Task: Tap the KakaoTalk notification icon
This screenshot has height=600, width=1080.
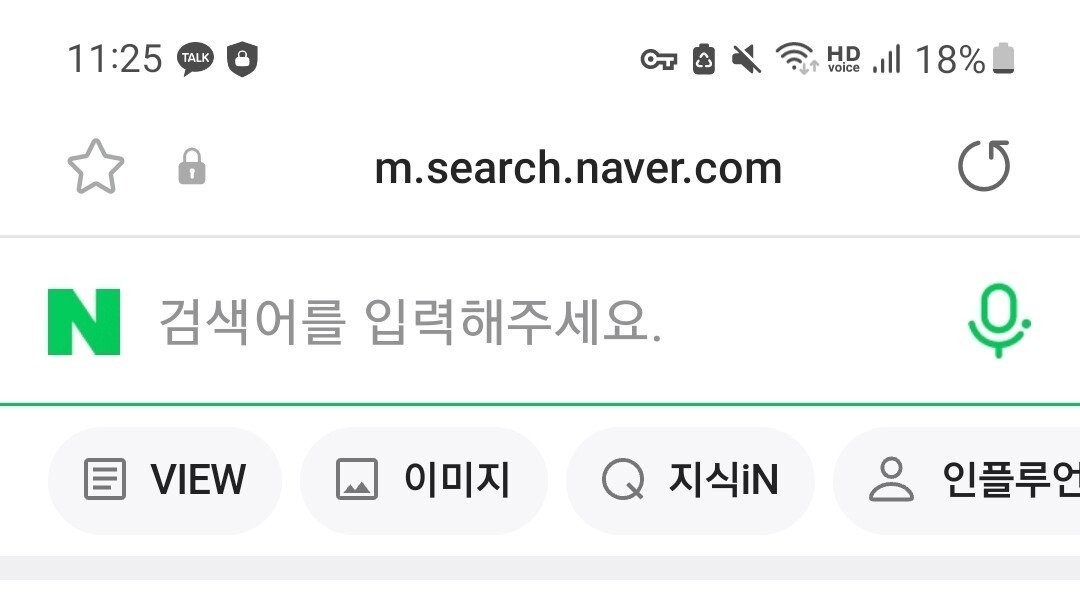Action: click(195, 59)
